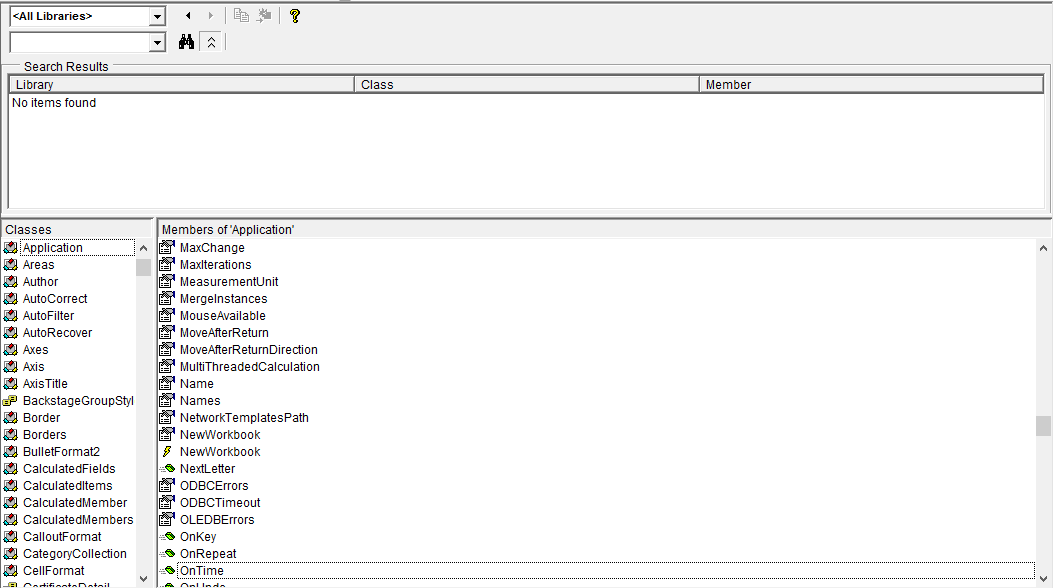
Task: Click the Search binoculars icon
Action: (x=186, y=41)
